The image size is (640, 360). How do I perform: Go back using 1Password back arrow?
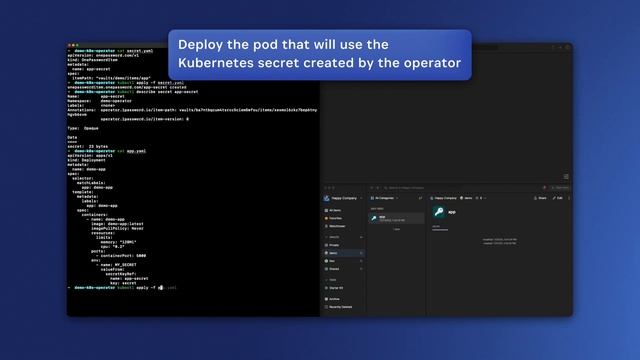(372, 188)
